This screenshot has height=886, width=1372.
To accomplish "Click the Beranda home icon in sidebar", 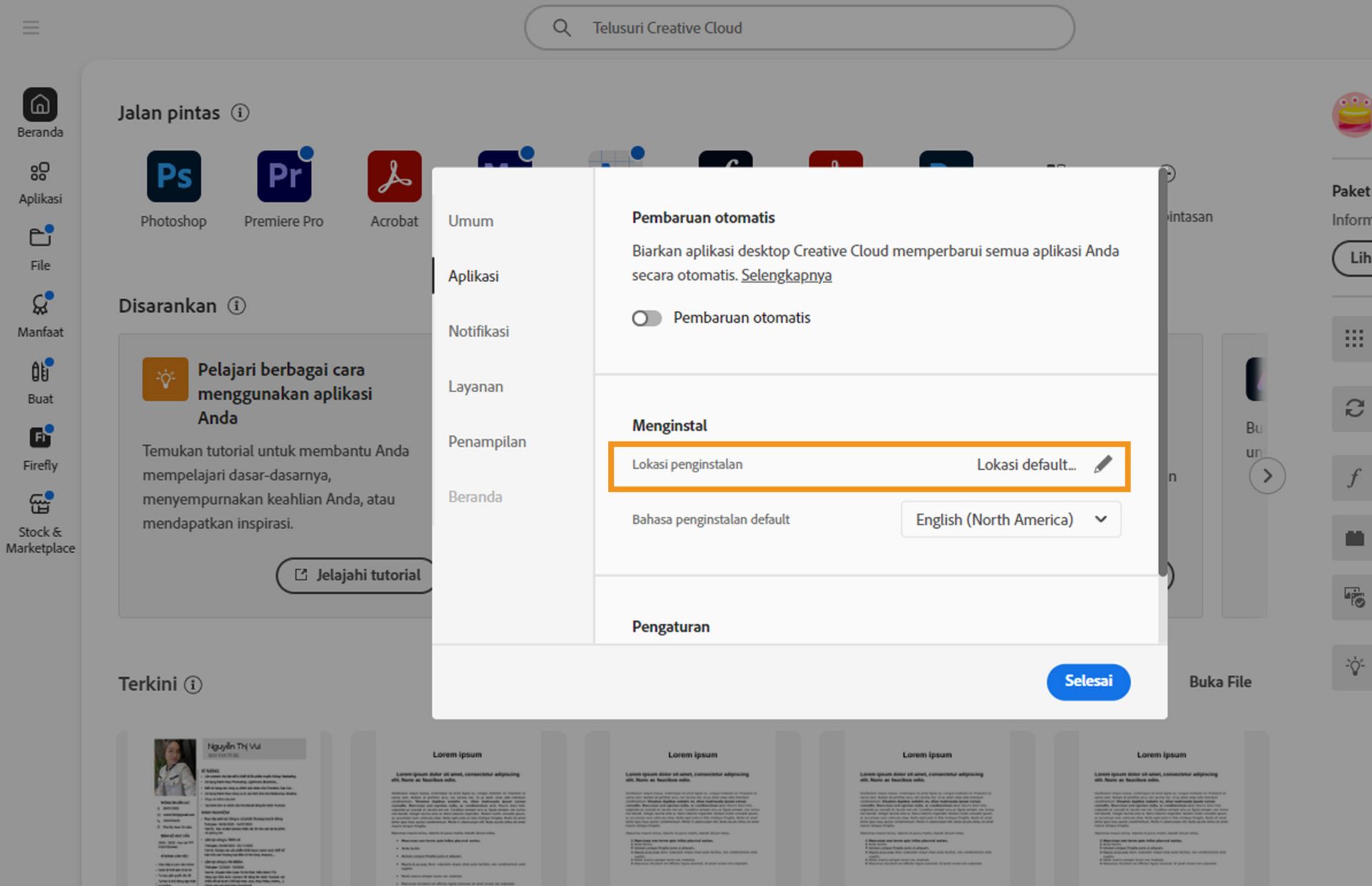I will point(40,105).
